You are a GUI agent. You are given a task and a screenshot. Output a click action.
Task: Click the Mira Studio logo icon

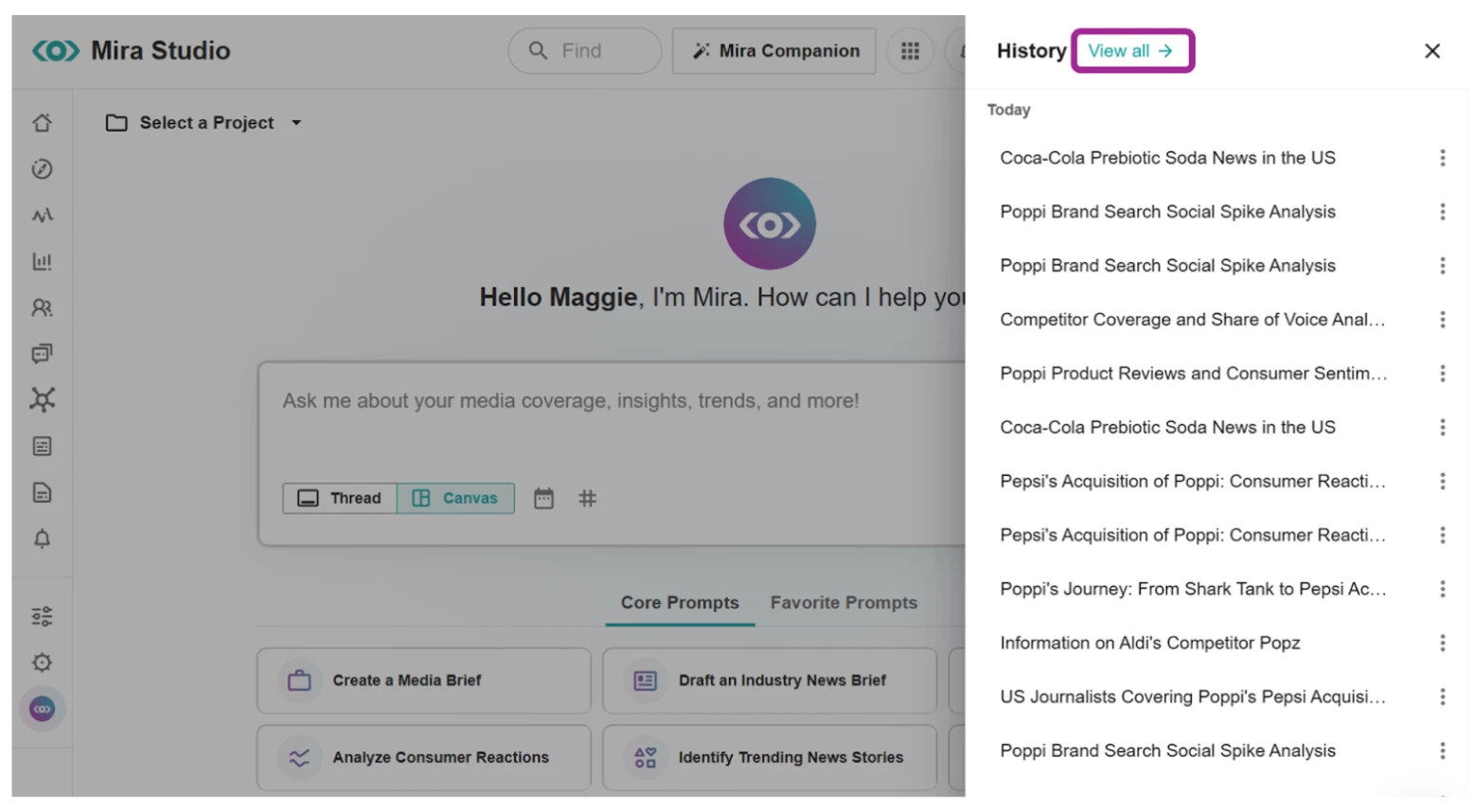(56, 50)
